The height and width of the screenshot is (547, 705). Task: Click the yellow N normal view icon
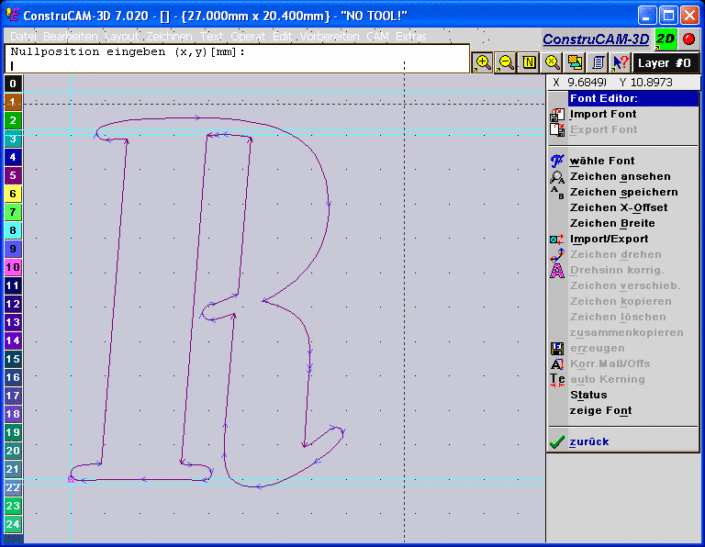tap(529, 62)
